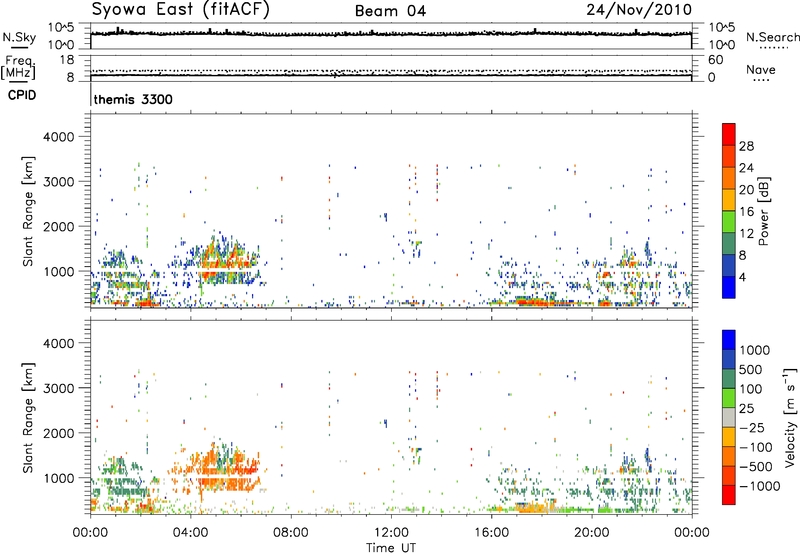Click the 2000 tick on the velocity panel axis

[x=59, y=433]
